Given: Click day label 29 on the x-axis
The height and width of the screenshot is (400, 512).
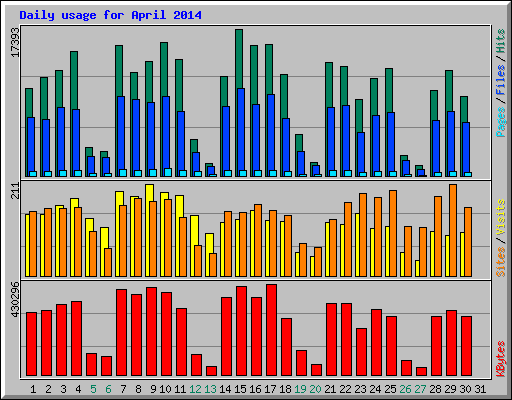Looking at the screenshot, I should [x=450, y=389].
